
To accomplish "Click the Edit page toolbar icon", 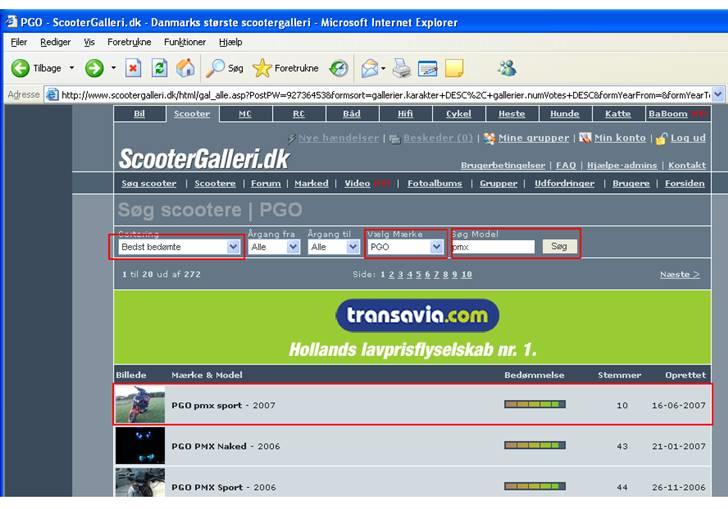I will 428,68.
